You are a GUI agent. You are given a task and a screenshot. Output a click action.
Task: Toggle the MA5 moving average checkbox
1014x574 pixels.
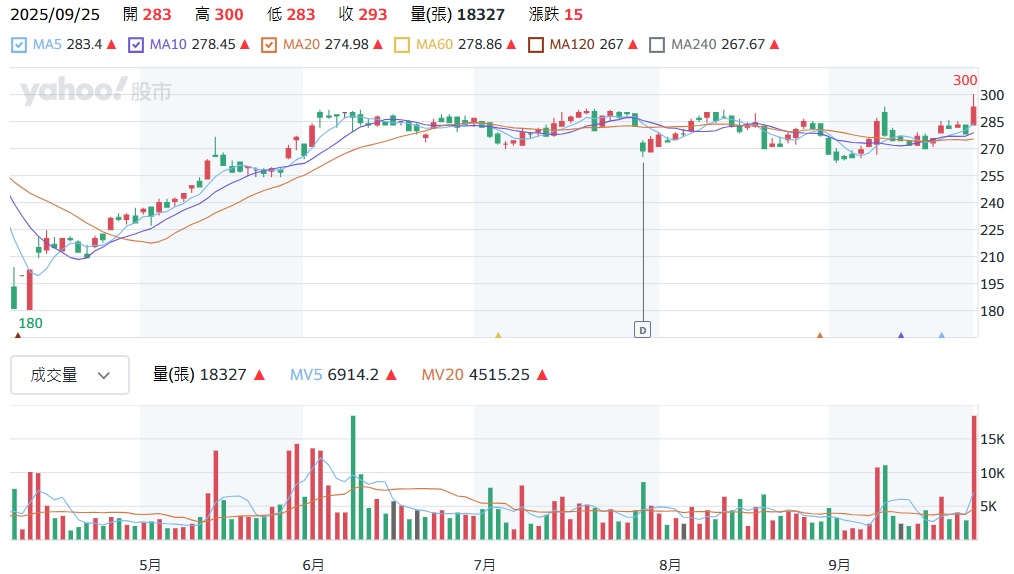[x=19, y=45]
